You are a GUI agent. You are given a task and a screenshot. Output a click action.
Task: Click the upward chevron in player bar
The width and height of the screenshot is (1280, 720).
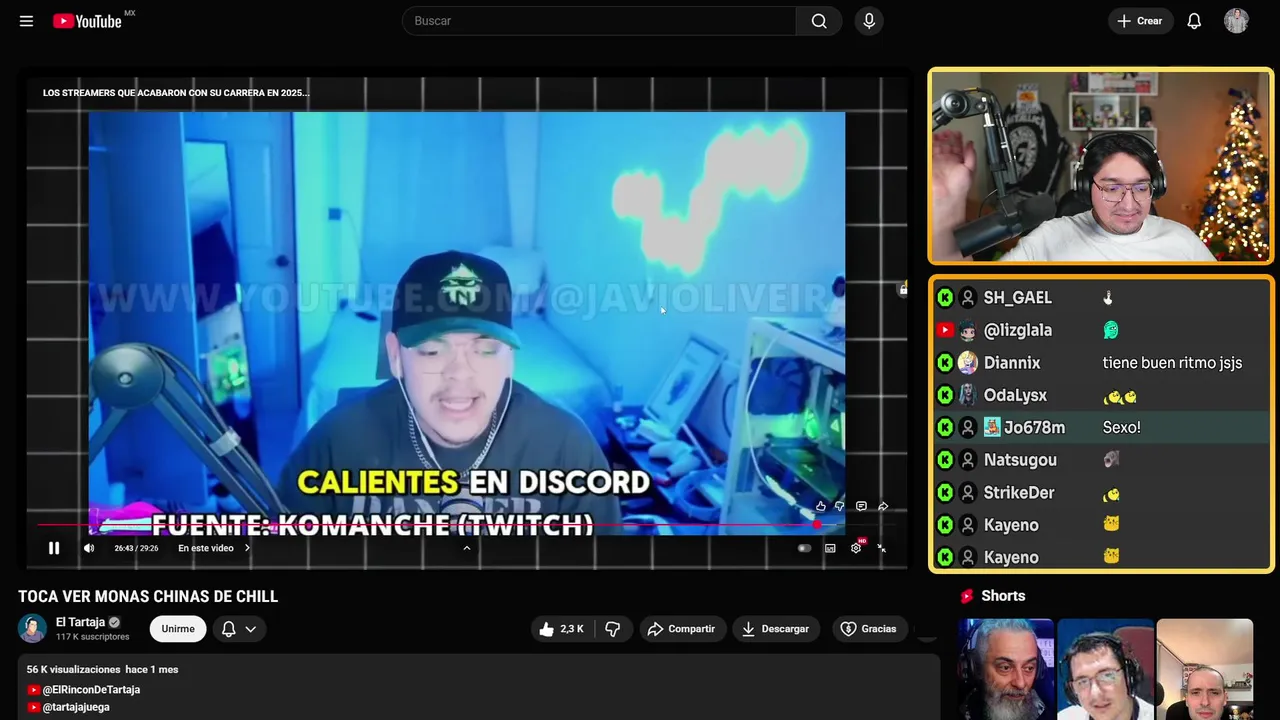pyautogui.click(x=466, y=548)
